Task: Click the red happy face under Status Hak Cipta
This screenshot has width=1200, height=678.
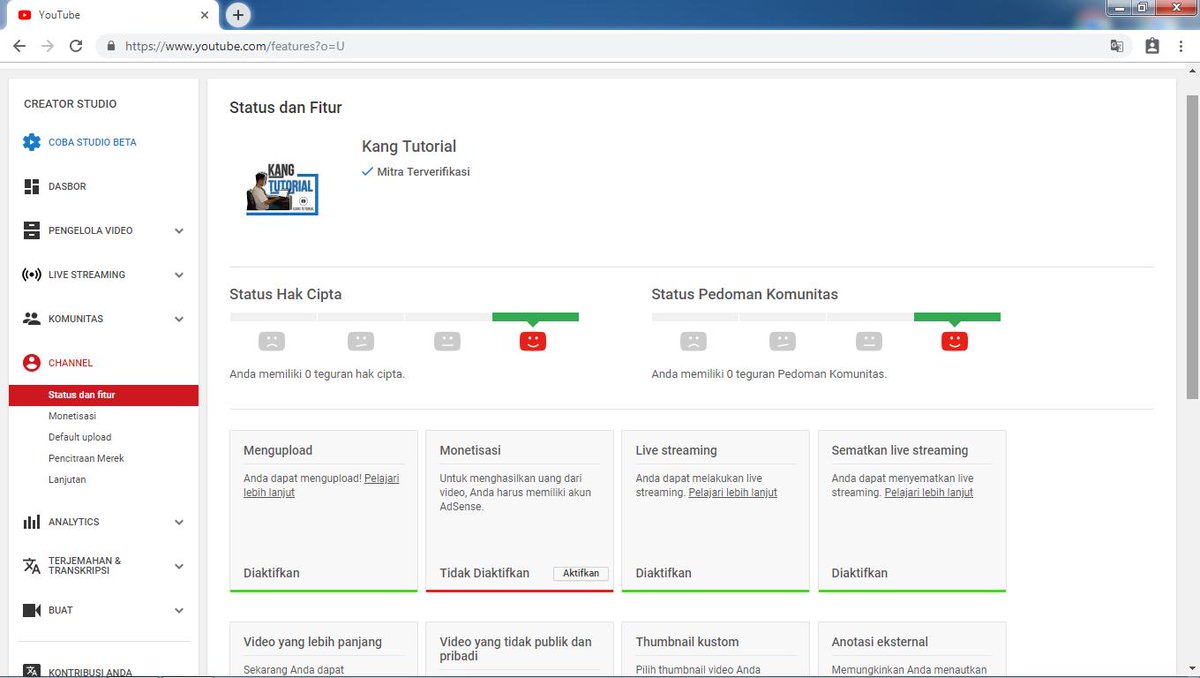Action: pos(533,341)
